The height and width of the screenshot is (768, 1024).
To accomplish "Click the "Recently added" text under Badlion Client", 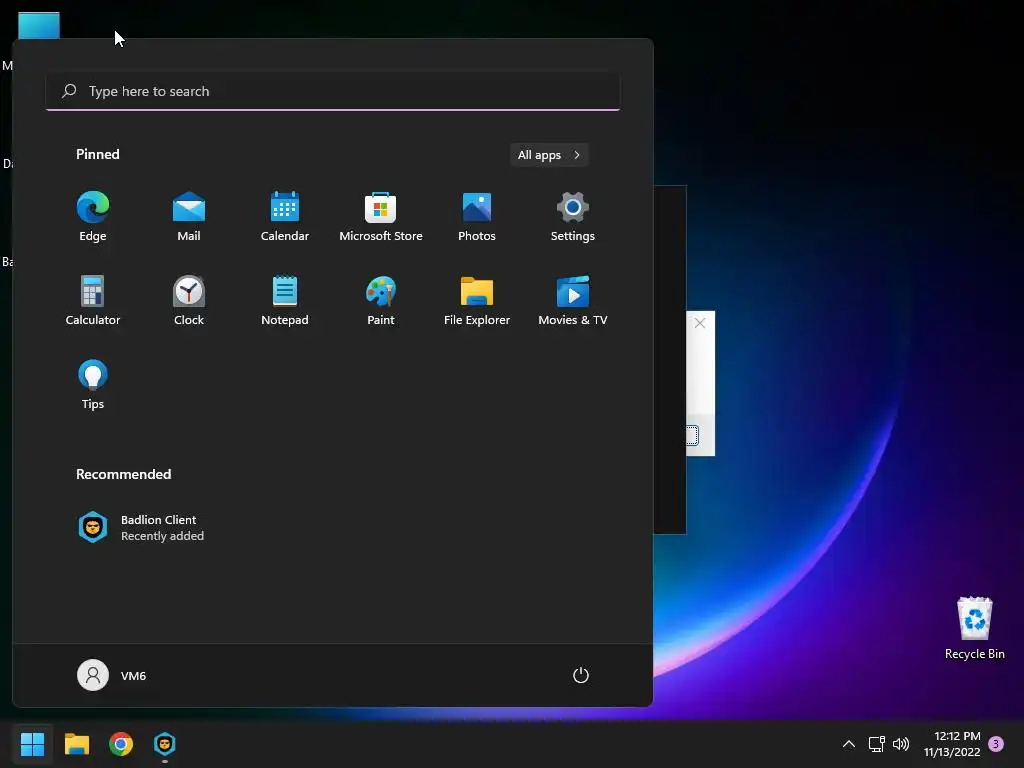I will click(x=163, y=536).
